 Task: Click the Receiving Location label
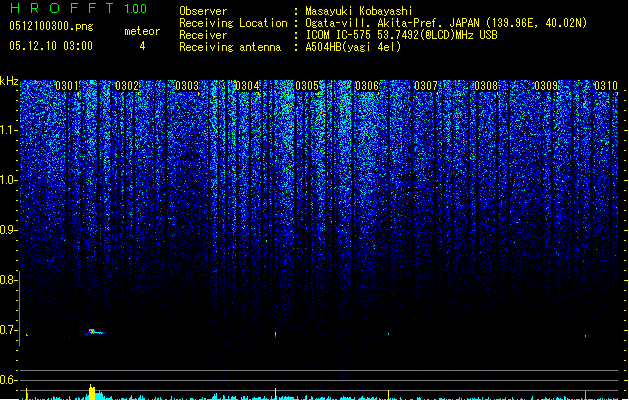point(233,23)
